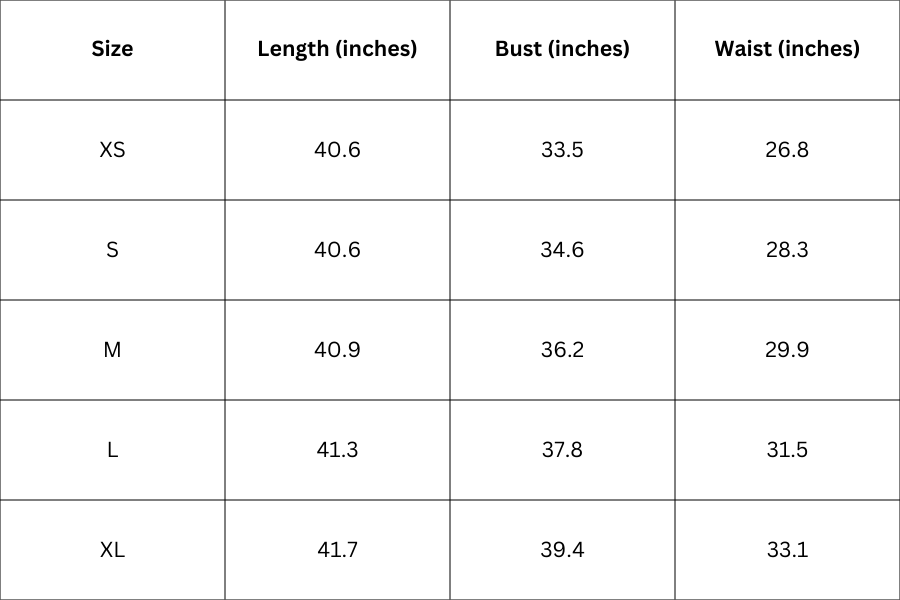Select the S size row label

[112, 250]
